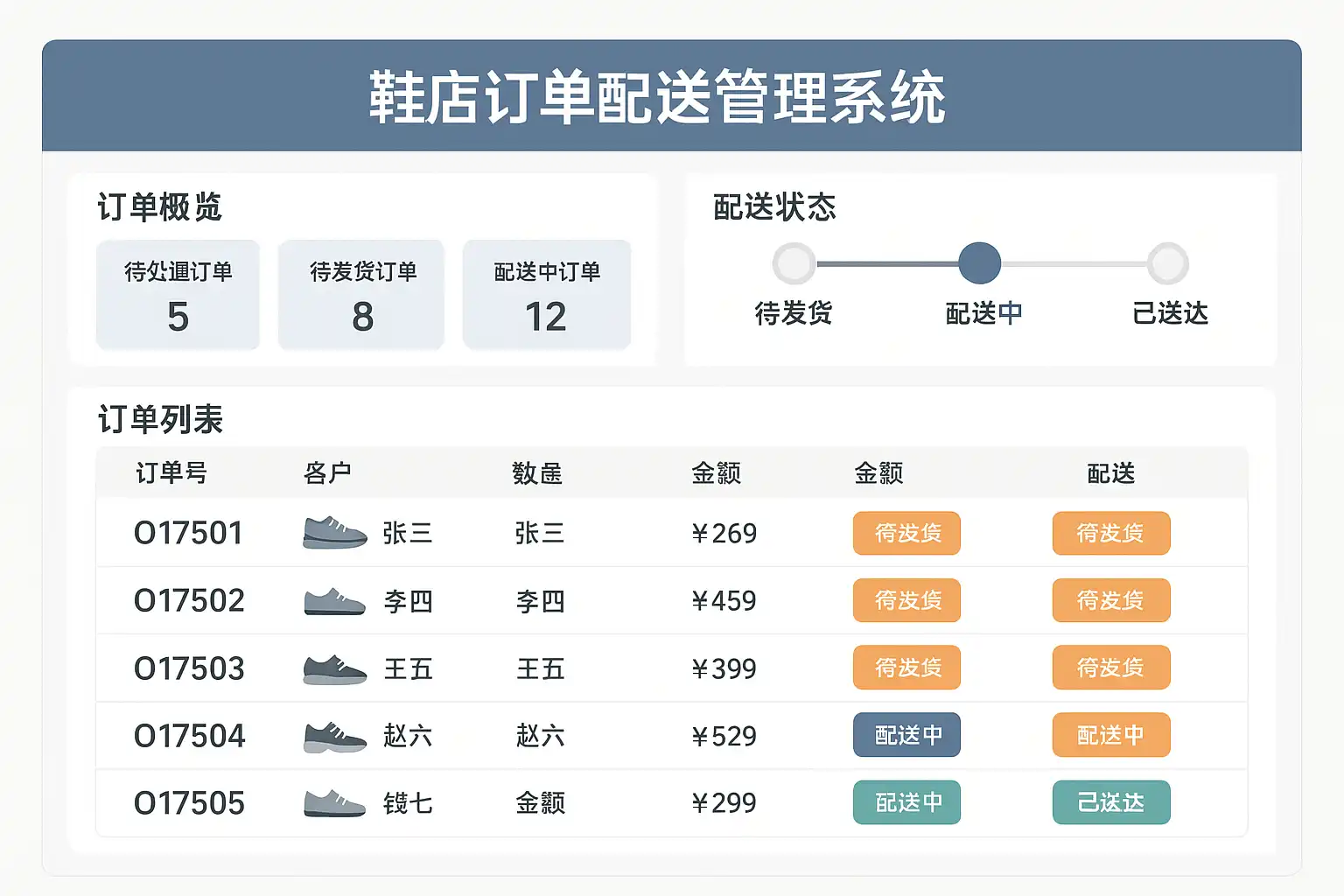Click shoe icon for order O17501
Image resolution: width=1344 pixels, height=896 pixels.
click(334, 533)
